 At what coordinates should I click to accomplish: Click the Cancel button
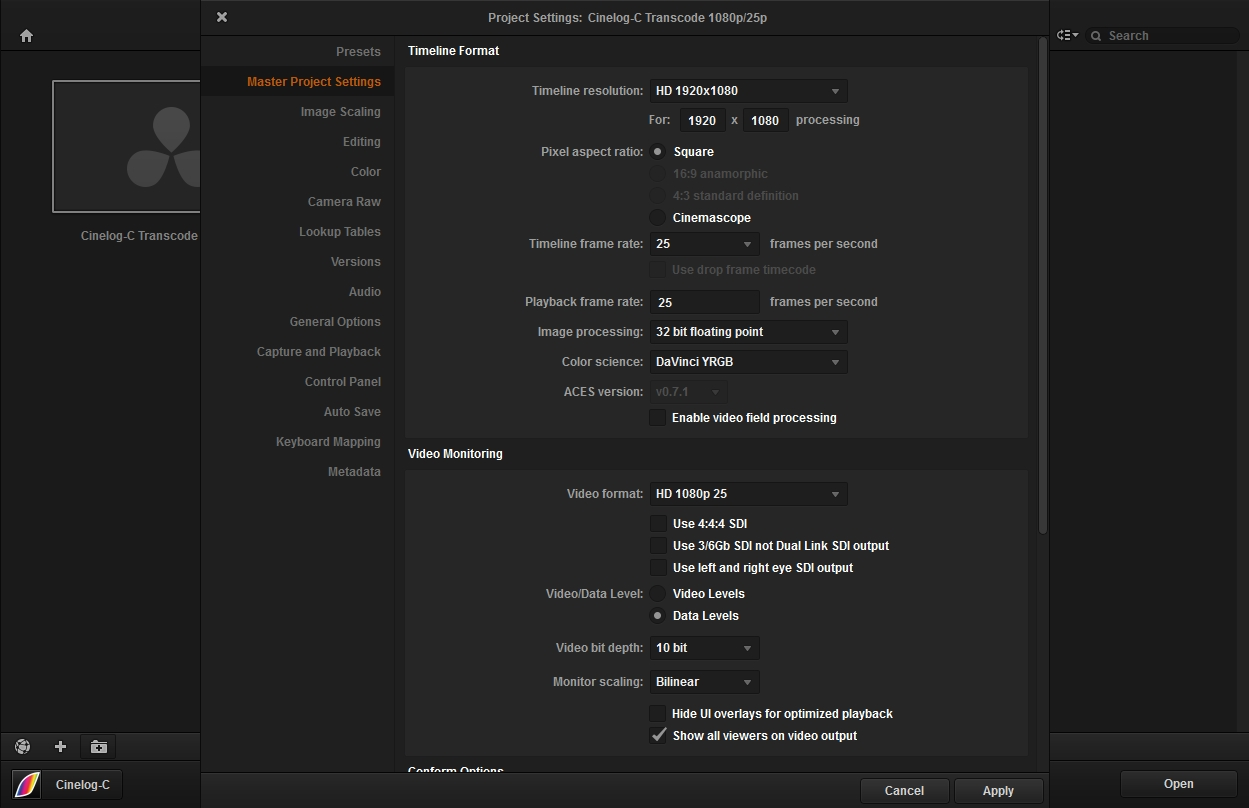904,791
